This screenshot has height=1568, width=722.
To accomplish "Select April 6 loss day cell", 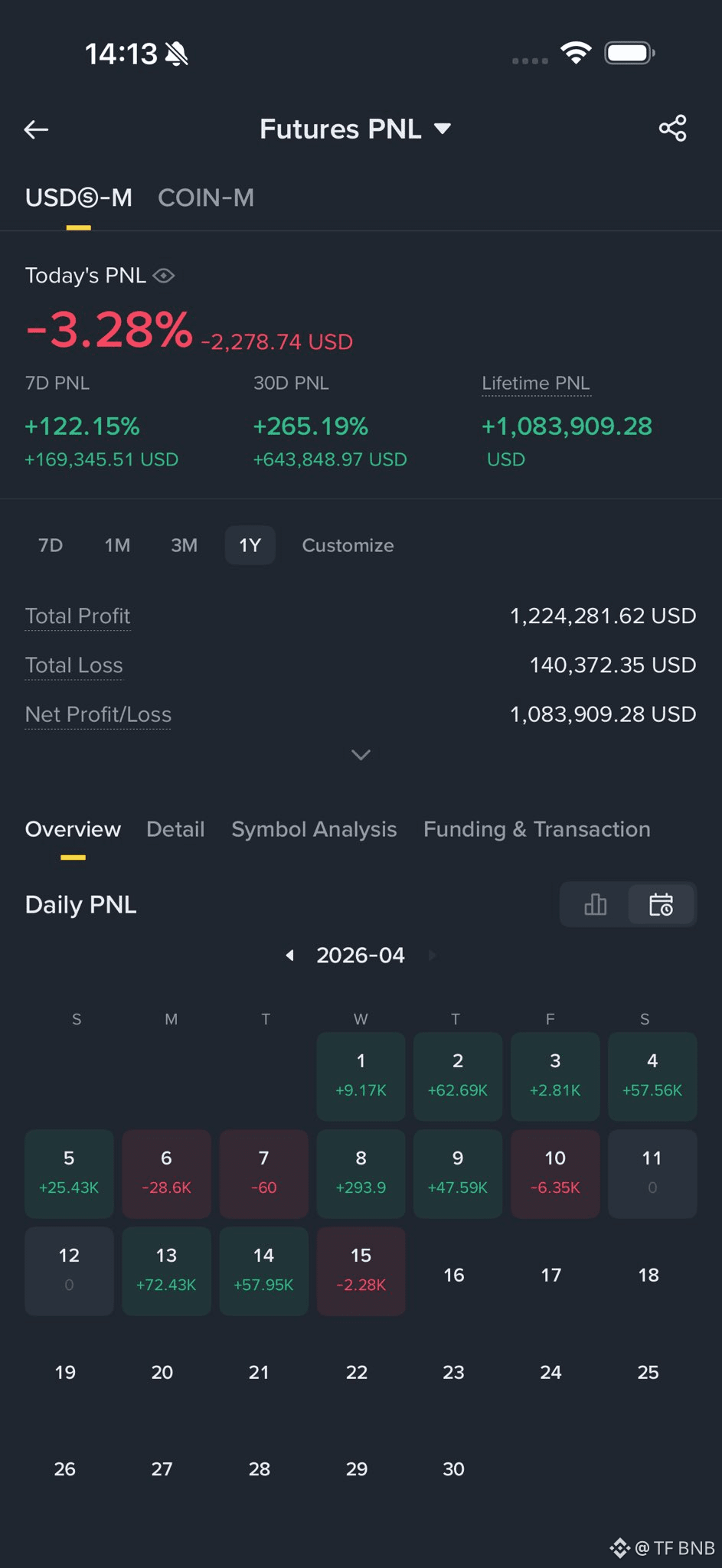I will [166, 1174].
